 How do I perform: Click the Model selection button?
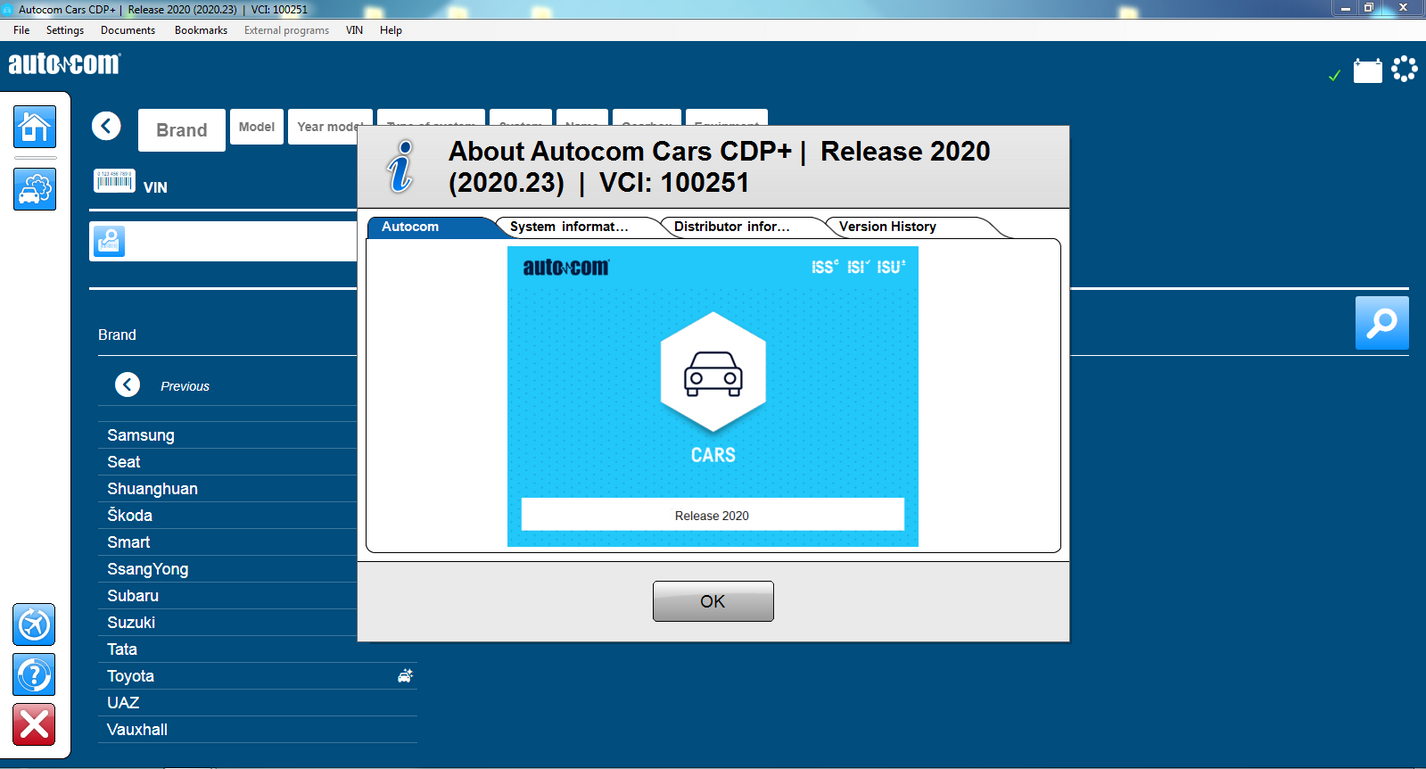pyautogui.click(x=256, y=126)
